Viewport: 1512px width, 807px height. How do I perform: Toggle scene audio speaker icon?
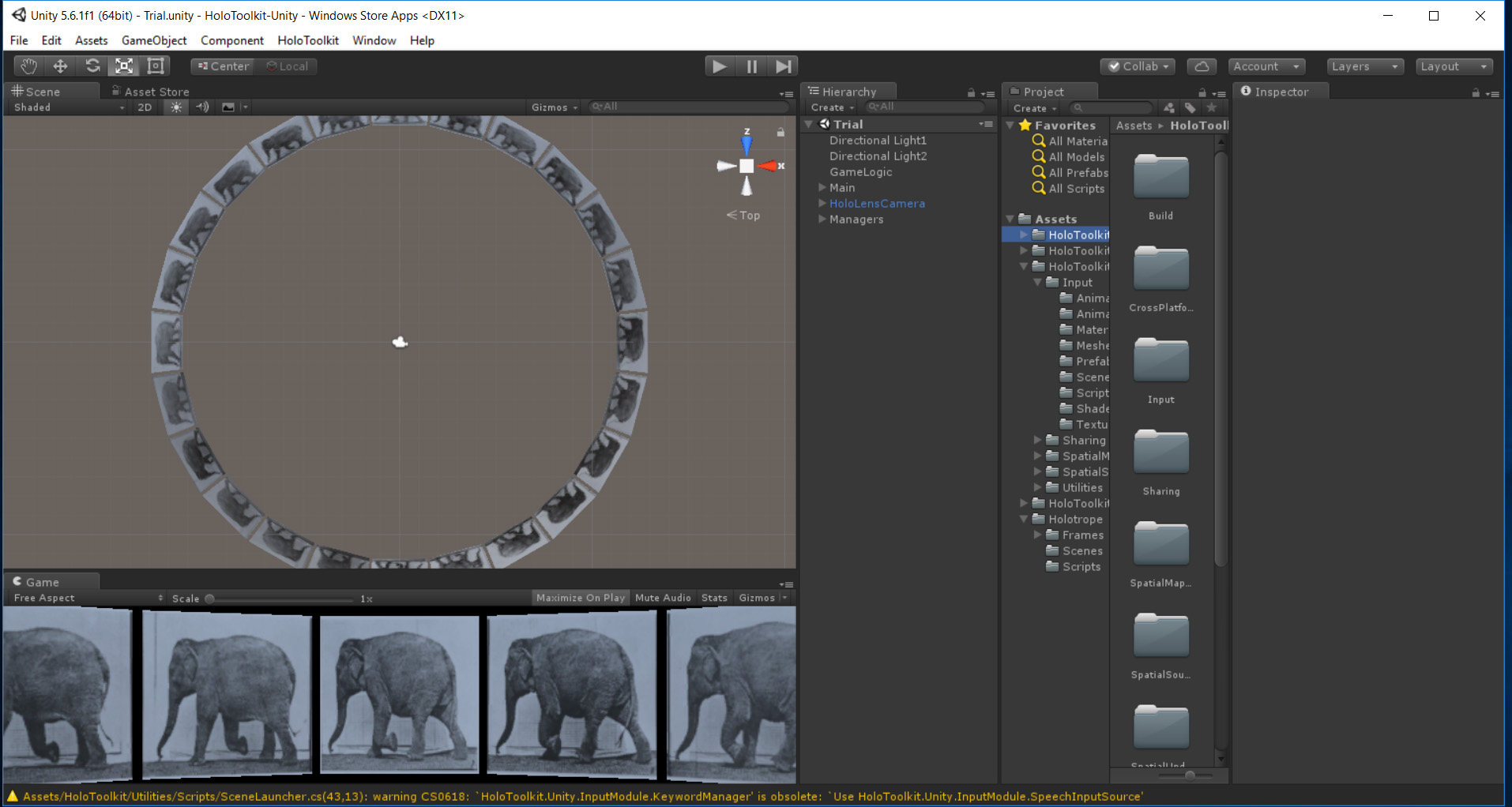pyautogui.click(x=202, y=107)
